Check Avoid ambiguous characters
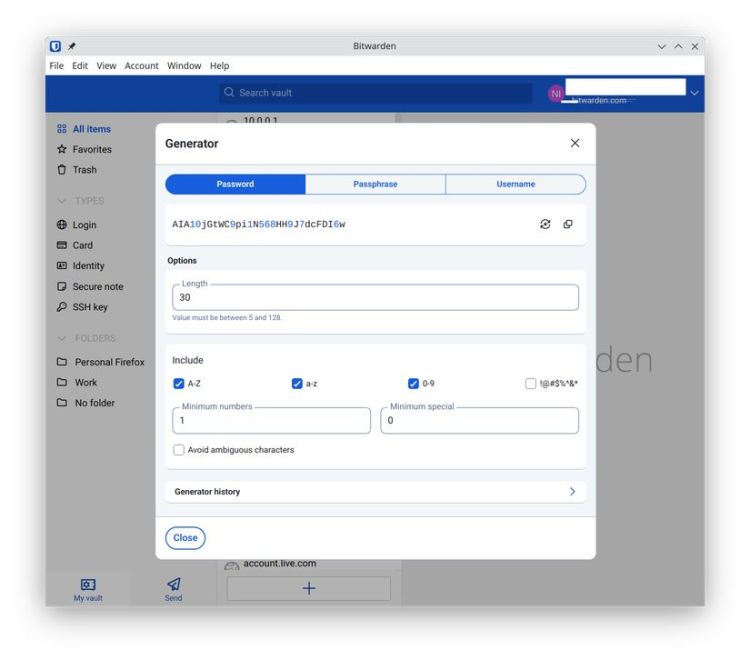Screen dimensions: 750x660 (179, 450)
